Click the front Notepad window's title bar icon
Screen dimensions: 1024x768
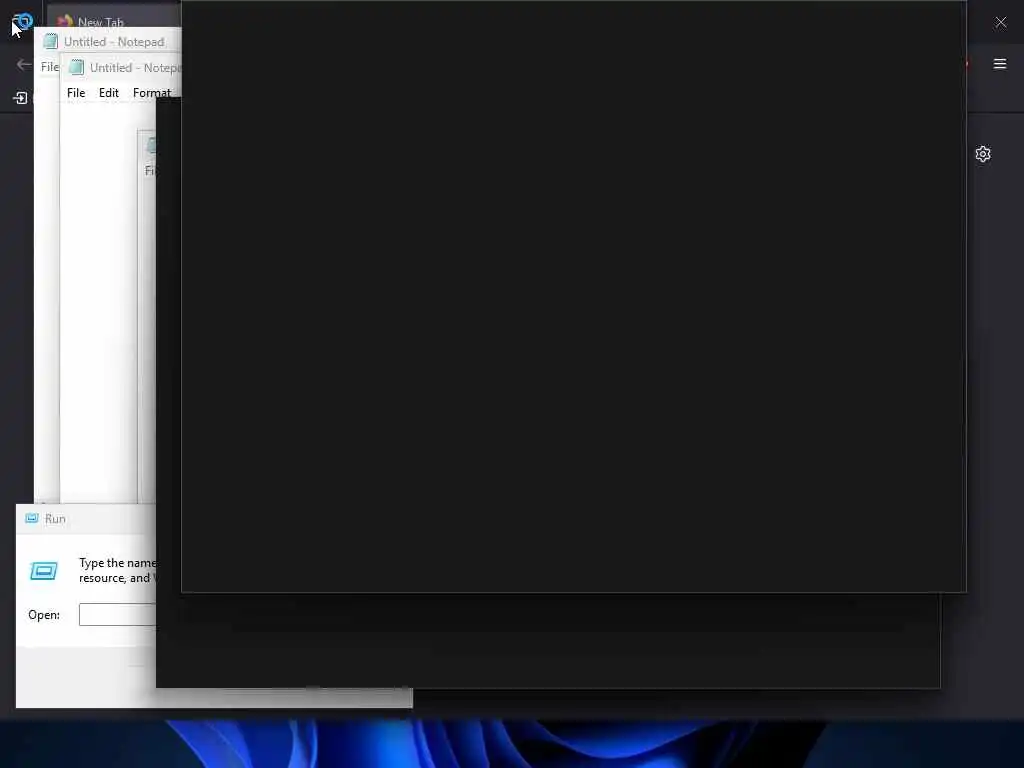(x=76, y=67)
